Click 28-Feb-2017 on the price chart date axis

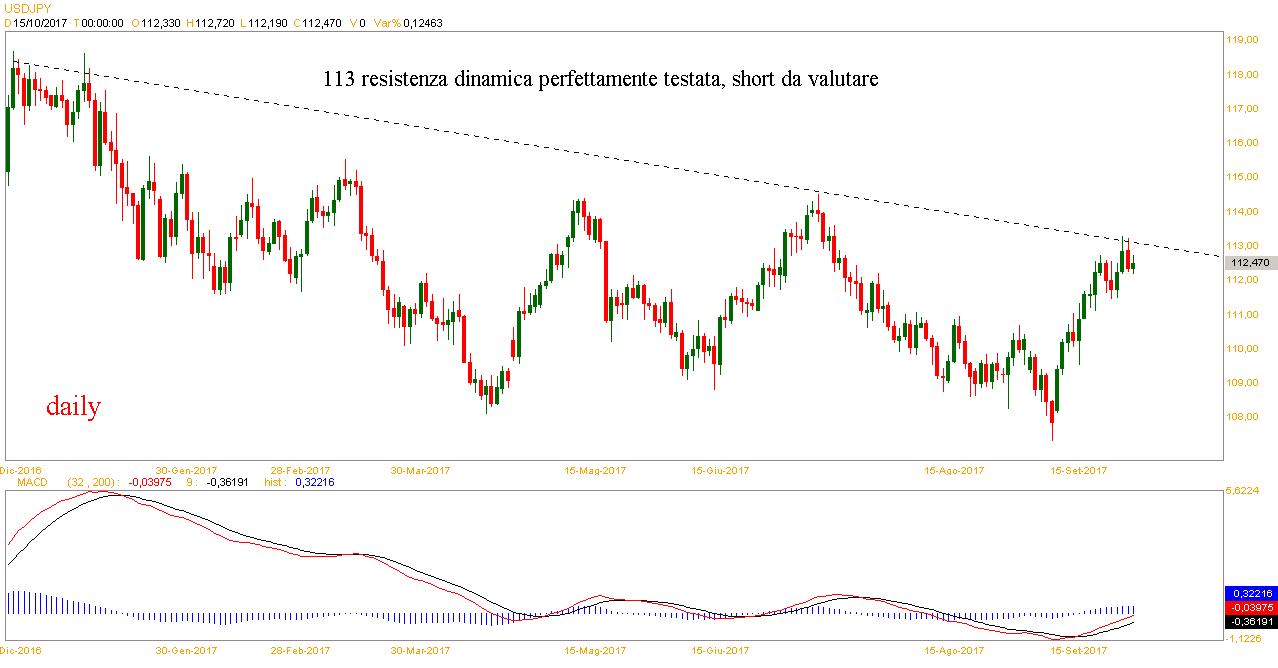point(300,469)
